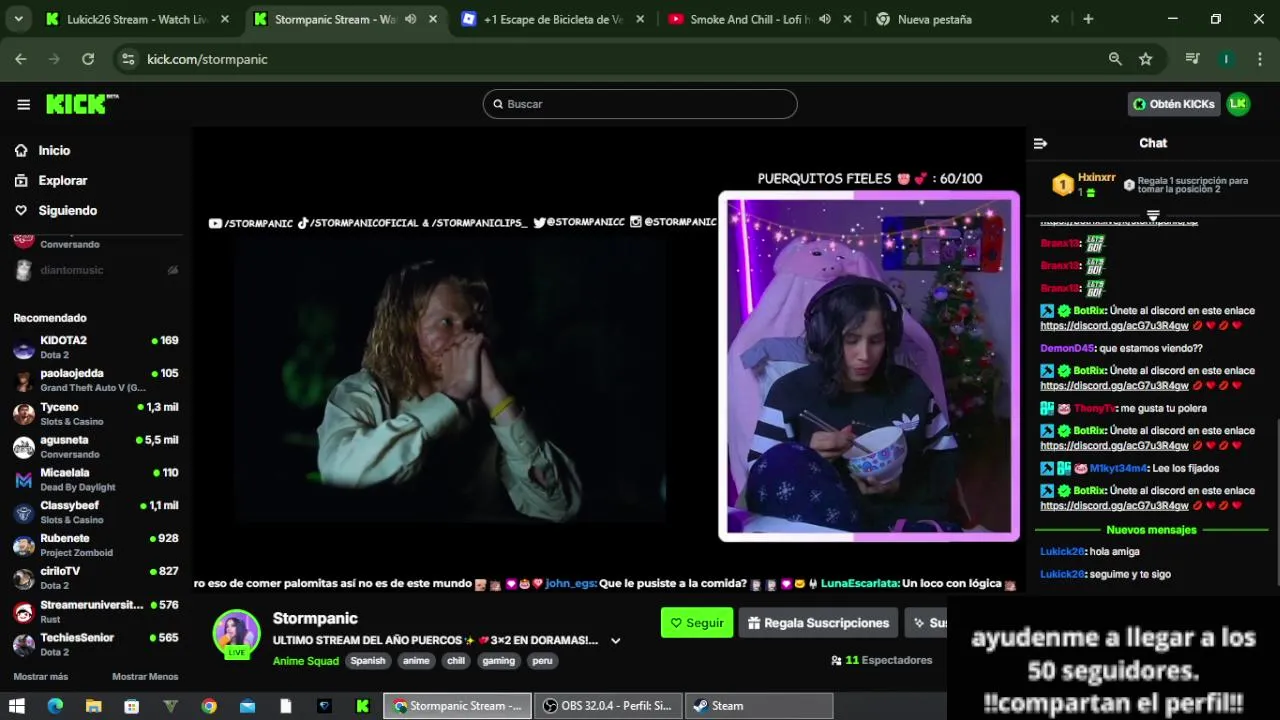
Task: Open Chrome tab search dropdown
Action: [x=17, y=19]
